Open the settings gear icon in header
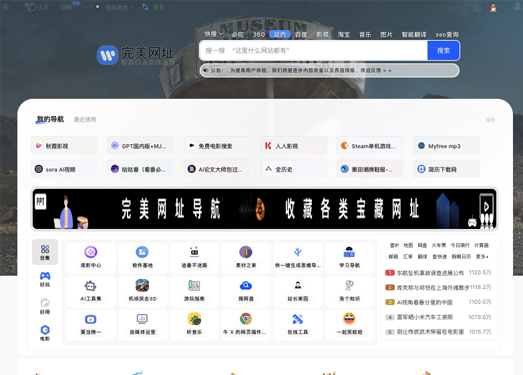 click(478, 8)
